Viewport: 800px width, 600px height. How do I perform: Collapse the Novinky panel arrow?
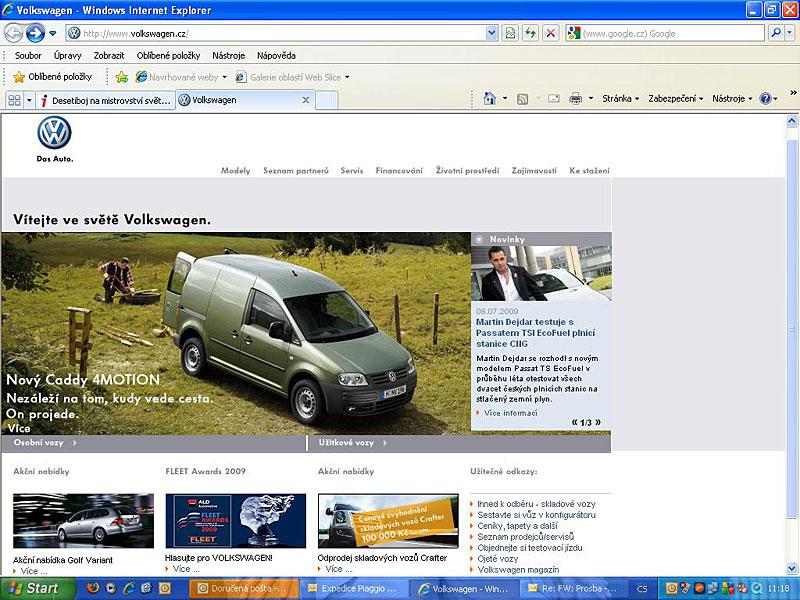[479, 239]
